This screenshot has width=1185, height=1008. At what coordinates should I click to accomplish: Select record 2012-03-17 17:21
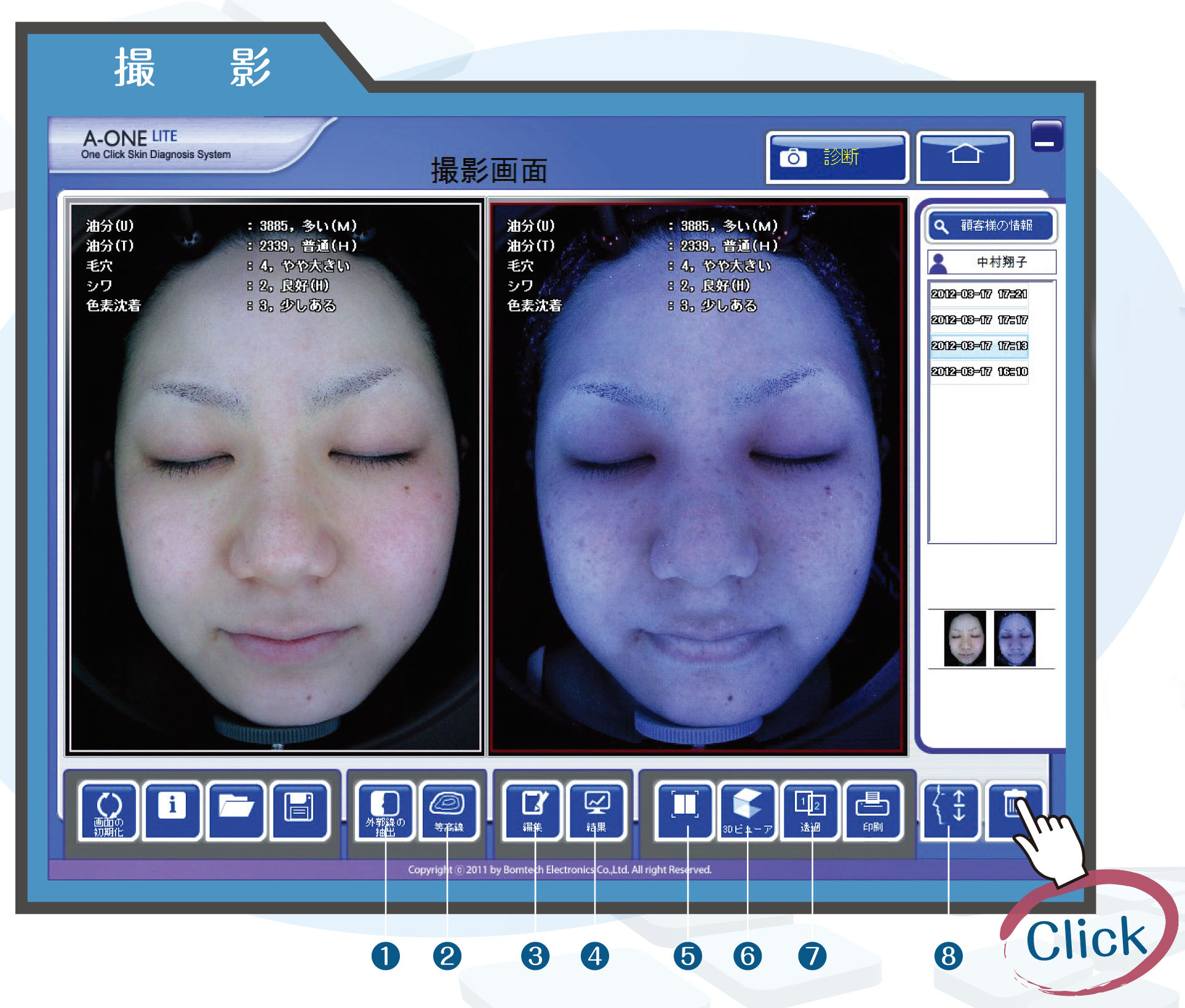[979, 294]
